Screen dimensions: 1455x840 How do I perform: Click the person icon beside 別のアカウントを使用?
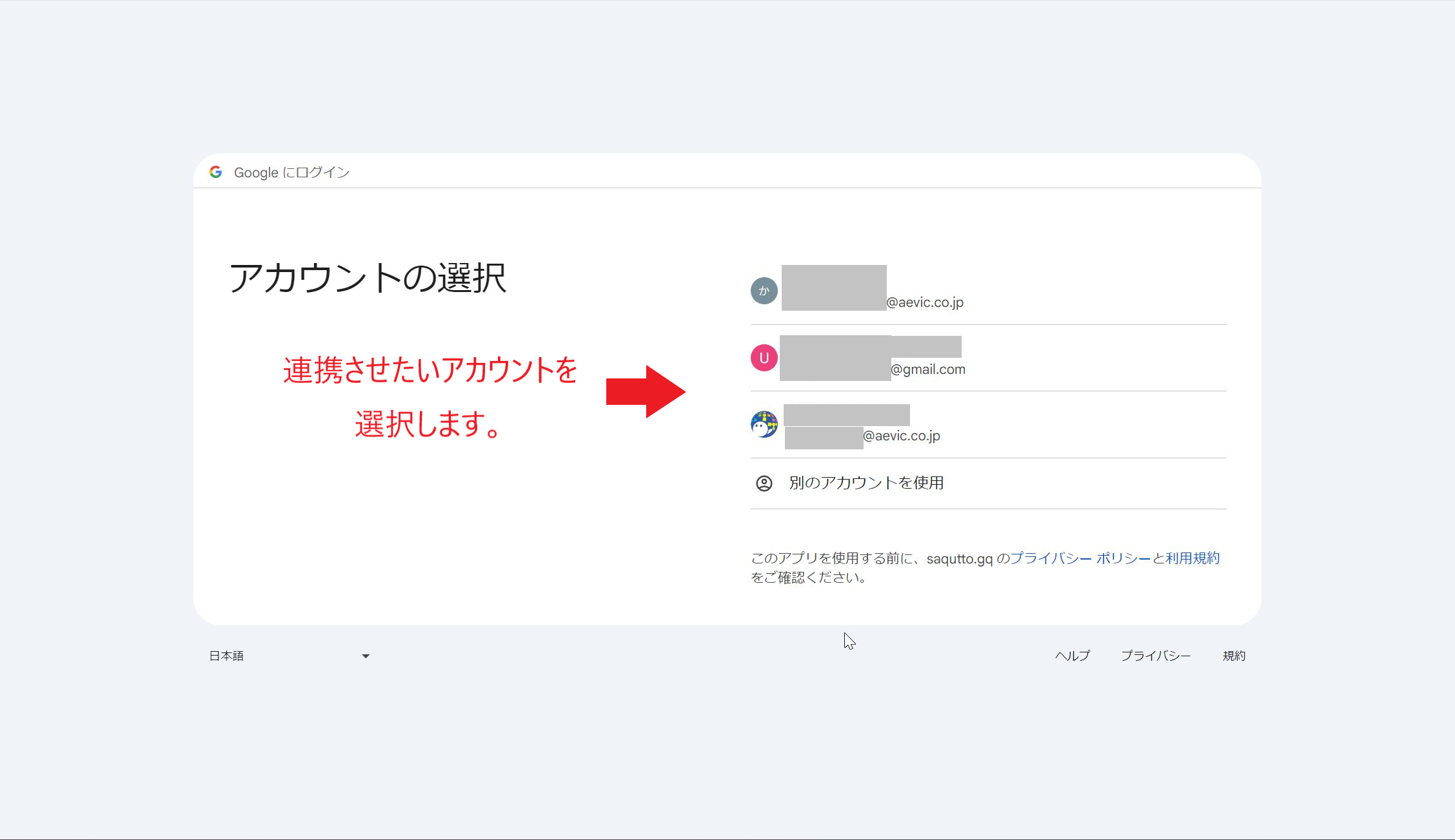[x=764, y=482]
